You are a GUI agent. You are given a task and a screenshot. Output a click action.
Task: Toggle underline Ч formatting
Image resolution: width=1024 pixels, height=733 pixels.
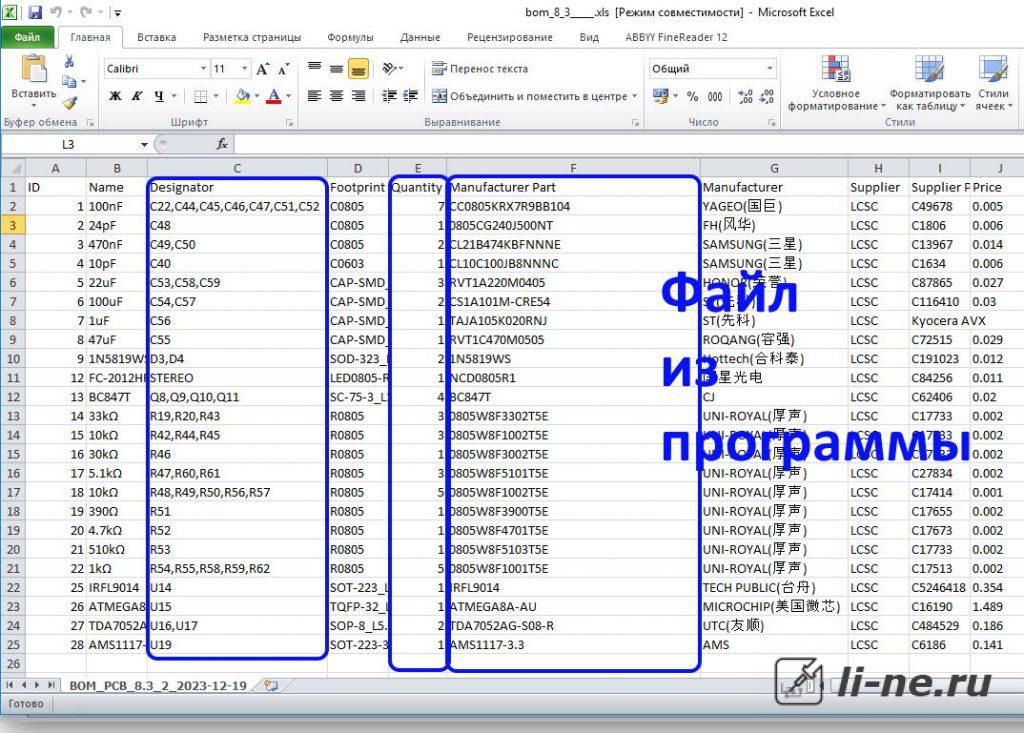tap(159, 96)
